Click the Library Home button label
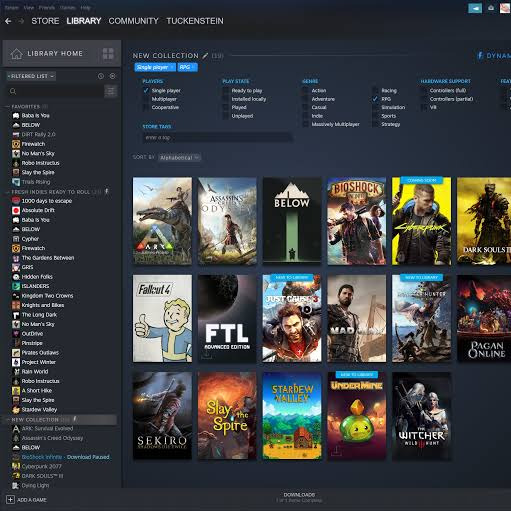511x511 pixels. pos(55,54)
